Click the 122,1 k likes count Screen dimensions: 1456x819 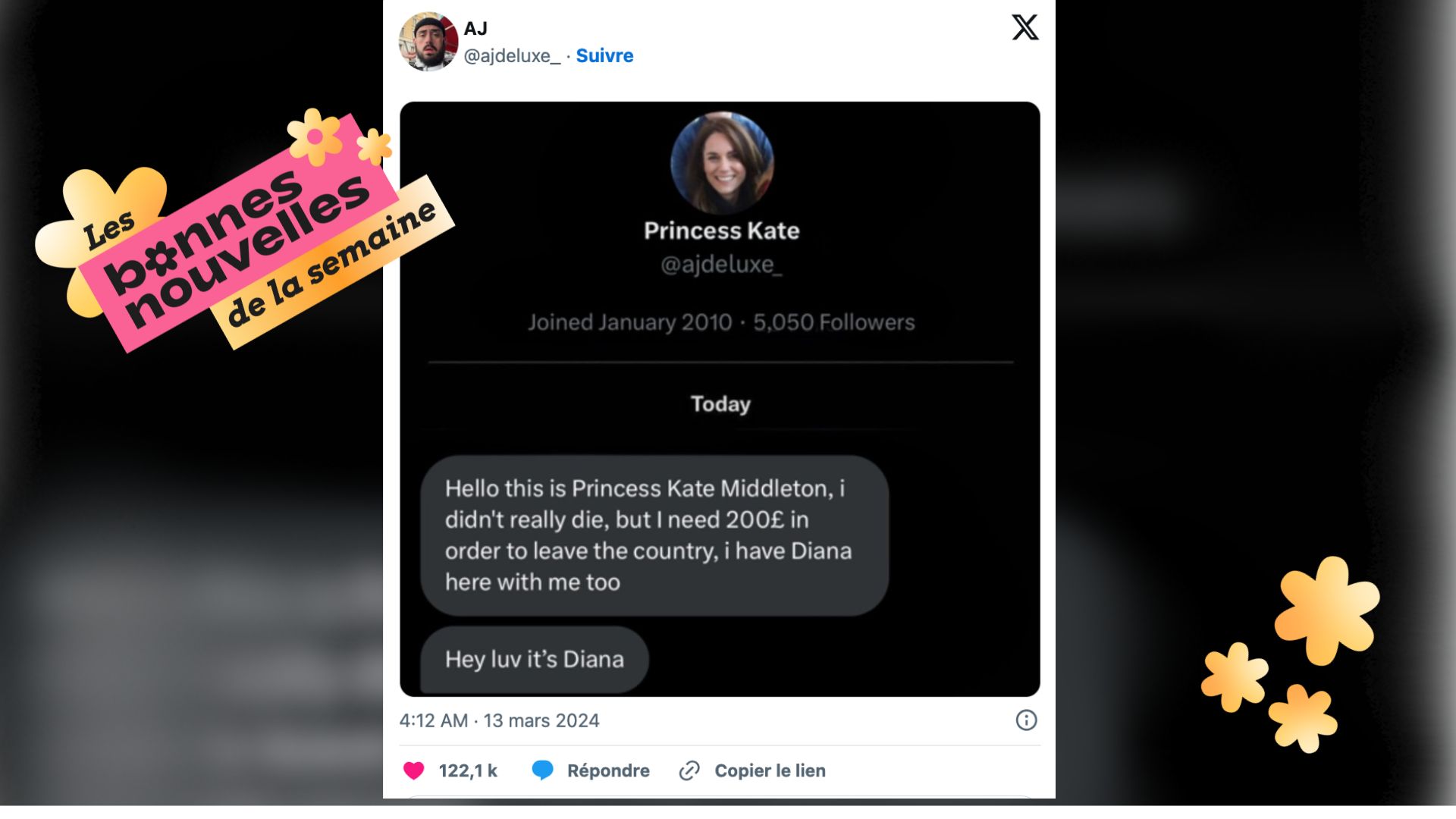click(468, 770)
